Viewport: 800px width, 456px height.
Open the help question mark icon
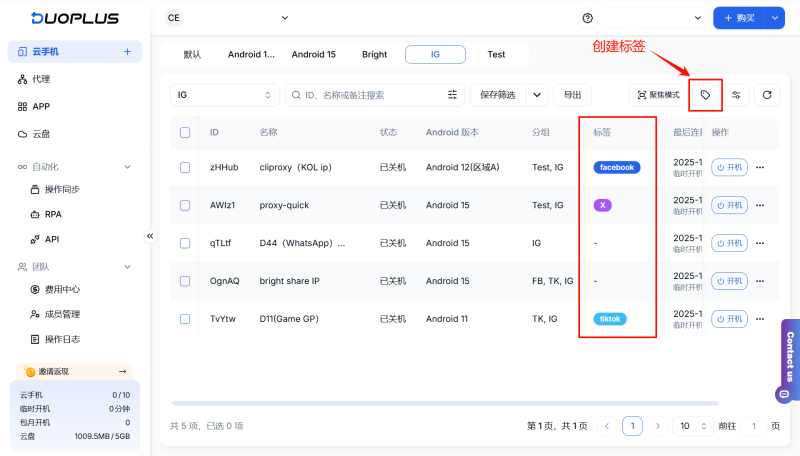coord(587,18)
